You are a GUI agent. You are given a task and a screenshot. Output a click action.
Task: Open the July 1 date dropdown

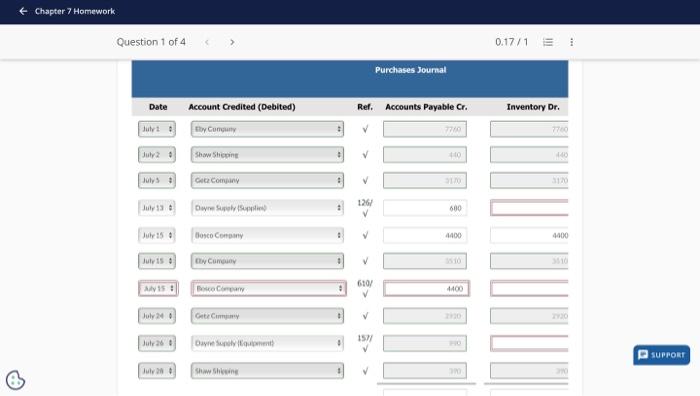tap(157, 129)
